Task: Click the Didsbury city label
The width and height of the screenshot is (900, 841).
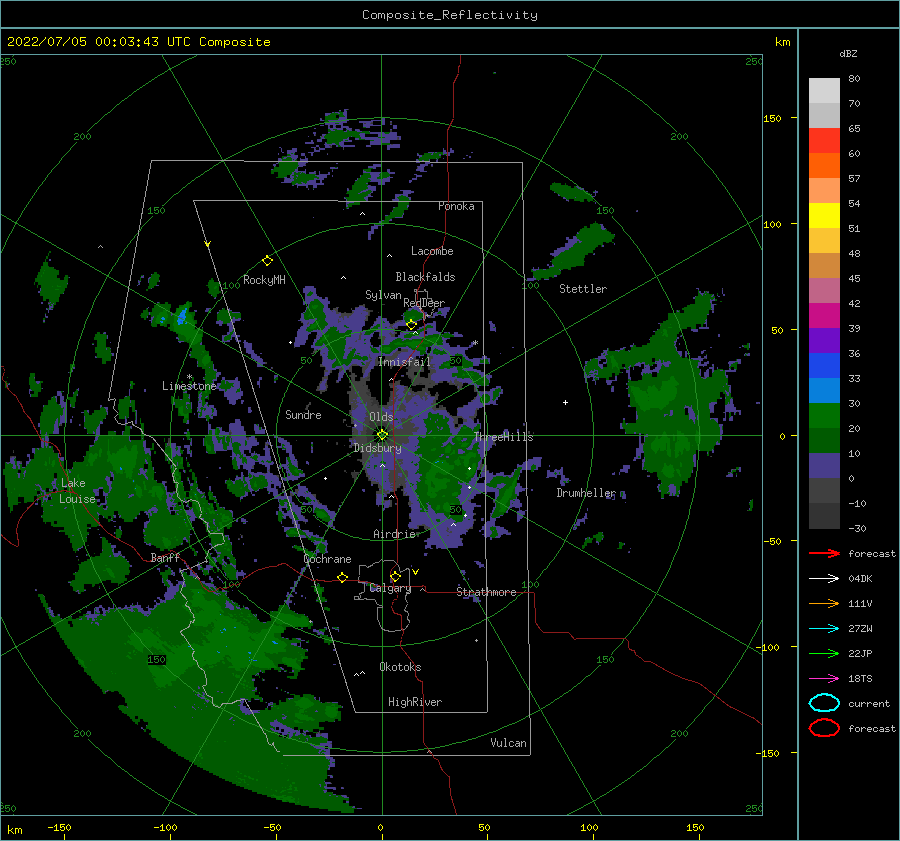Action: pos(378,448)
